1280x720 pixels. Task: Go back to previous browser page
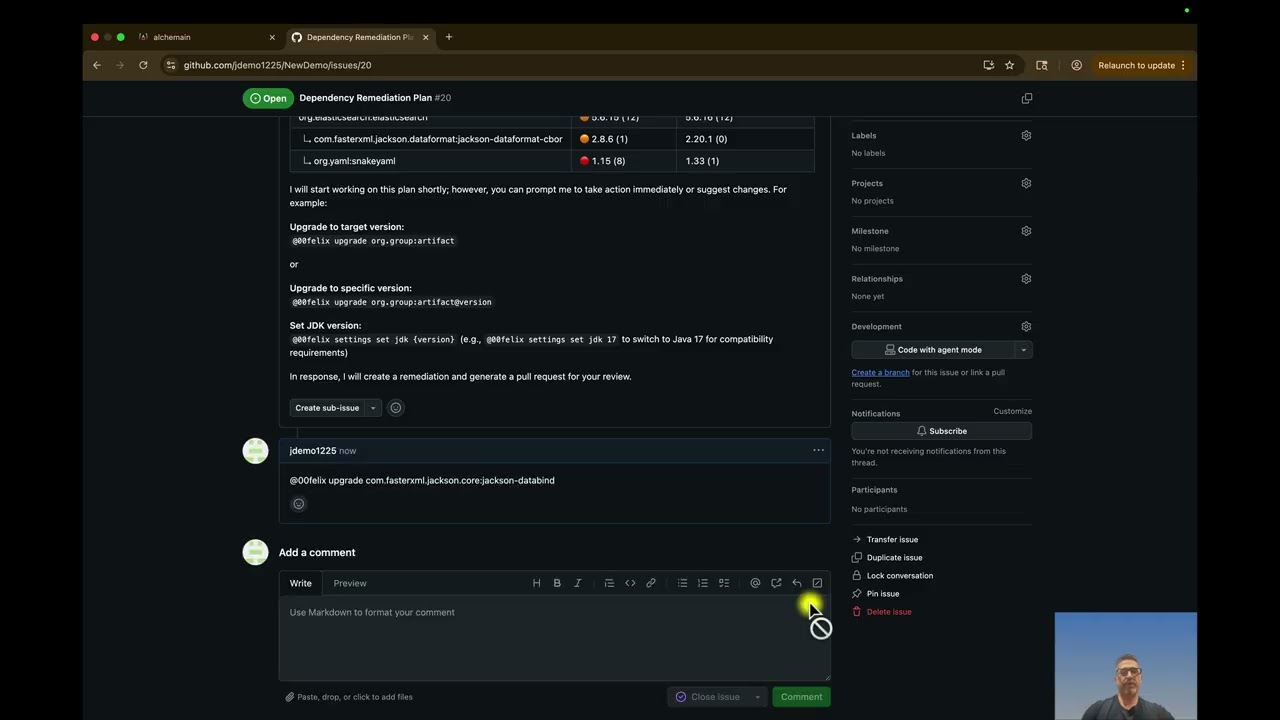click(x=97, y=65)
